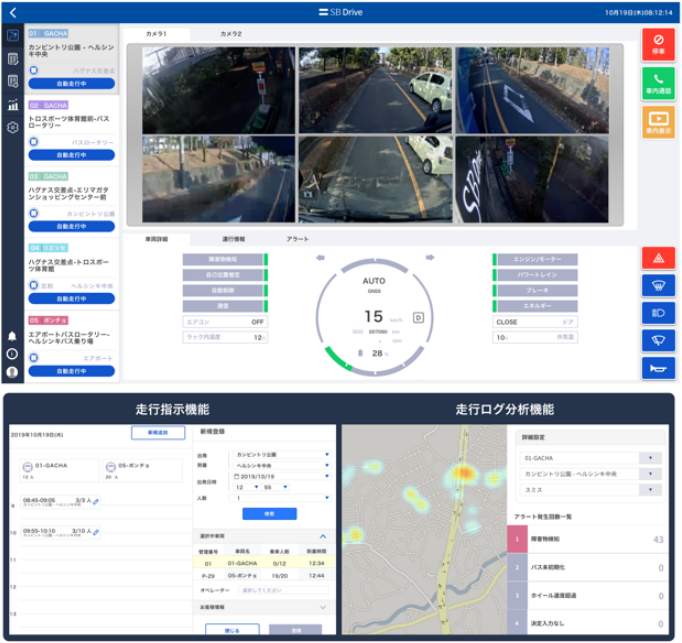This screenshot has width=682, height=643.
Task: Switch to the アラート tab
Action: pyautogui.click(x=298, y=240)
